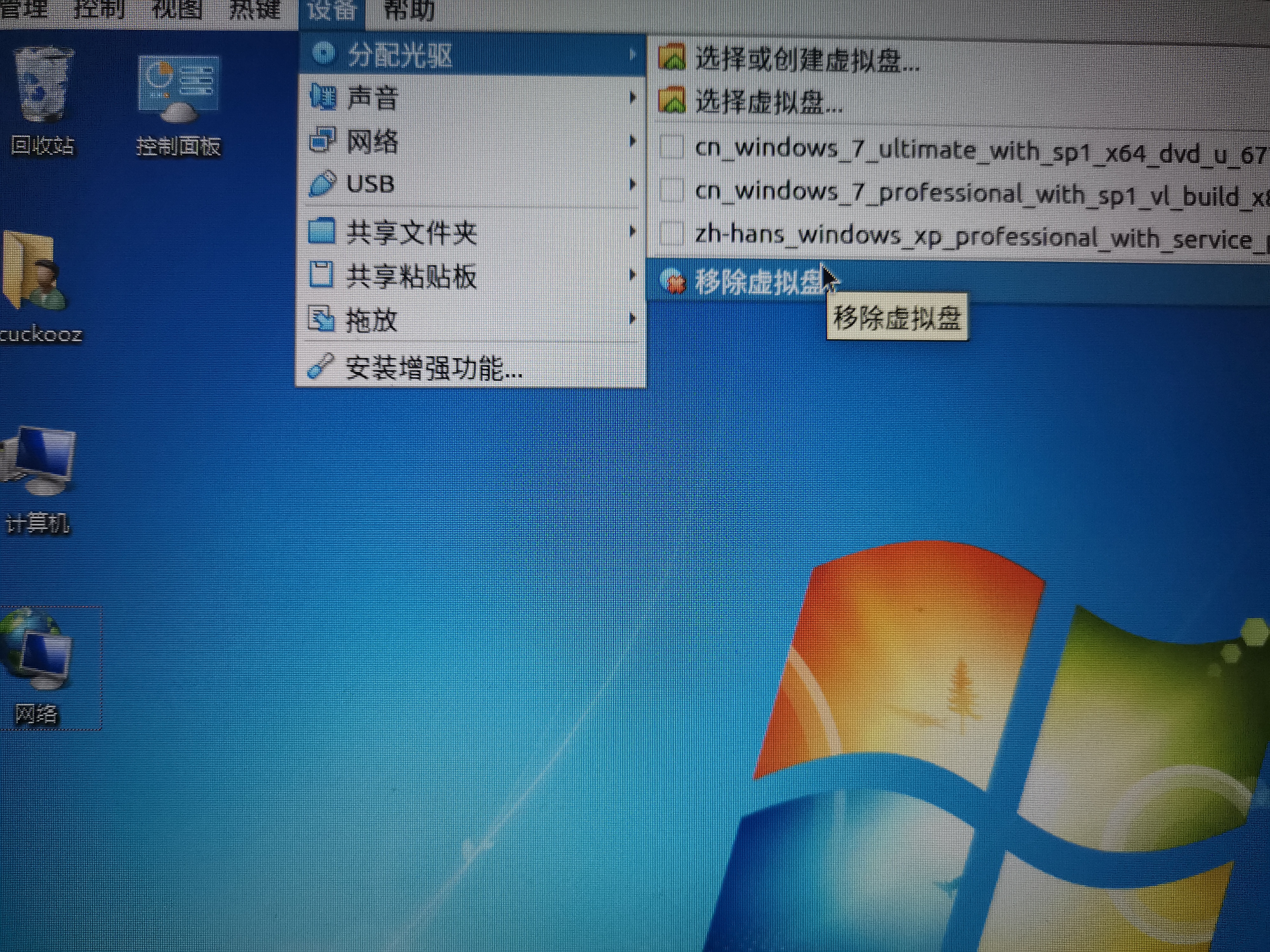This screenshot has width=1270, height=952.
Task: Click the drag-and-drop icon beside 拖放
Action: point(321,319)
